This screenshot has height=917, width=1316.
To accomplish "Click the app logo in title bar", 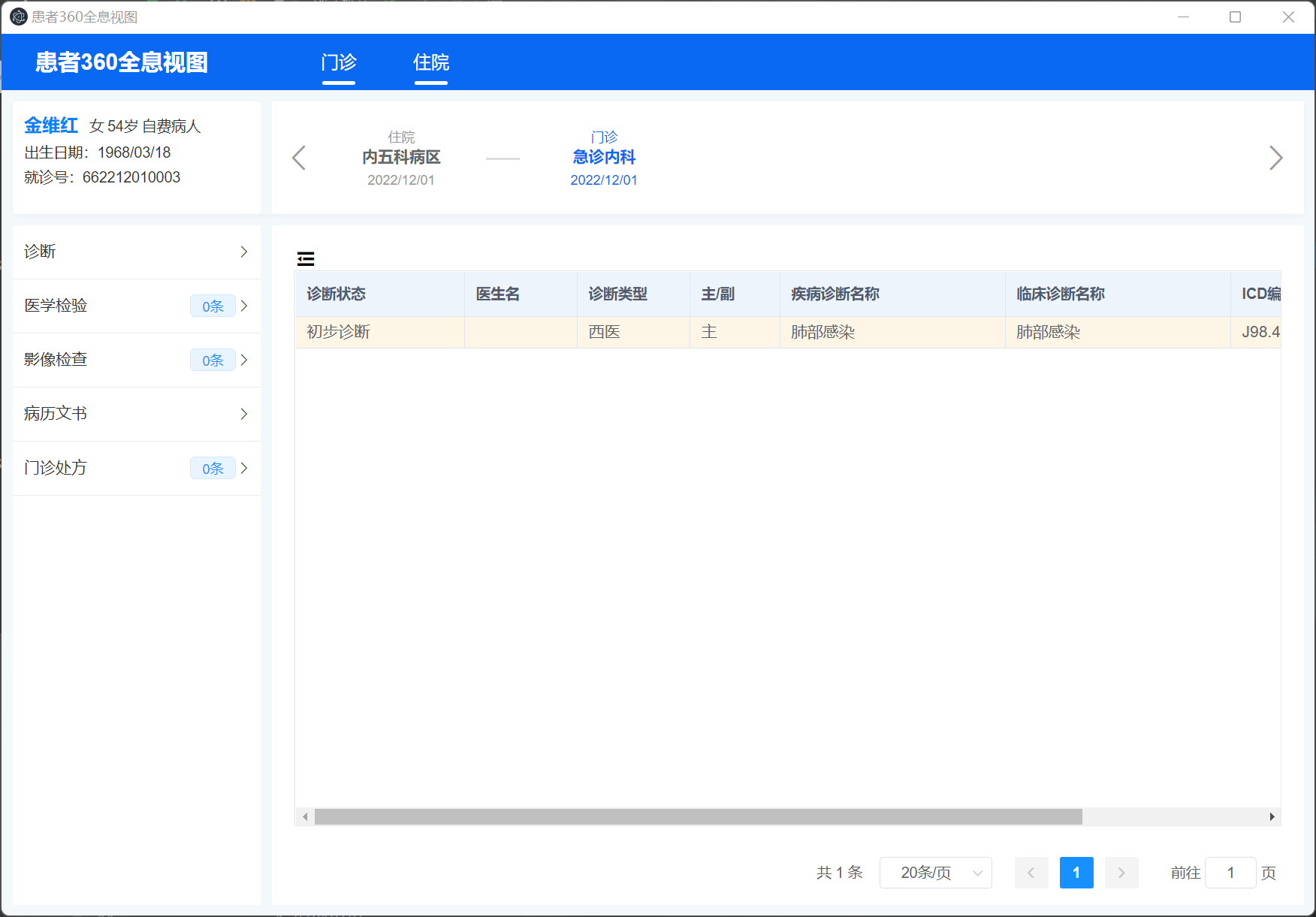I will pyautogui.click(x=18, y=17).
